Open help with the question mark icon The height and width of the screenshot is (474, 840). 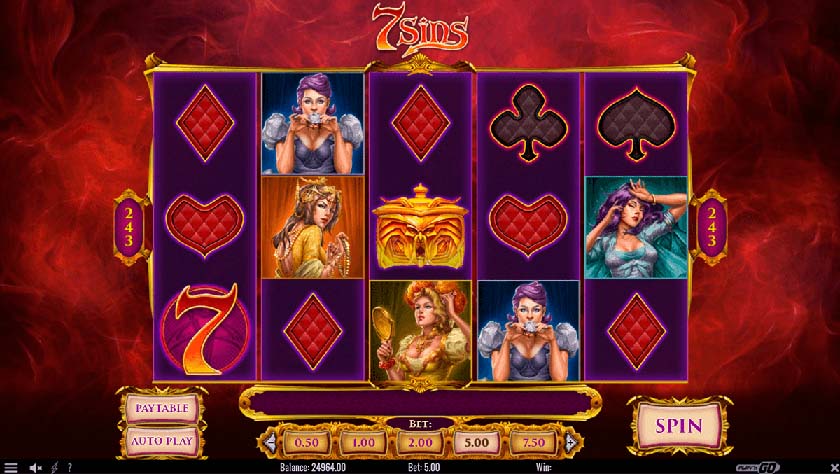[x=70, y=468]
